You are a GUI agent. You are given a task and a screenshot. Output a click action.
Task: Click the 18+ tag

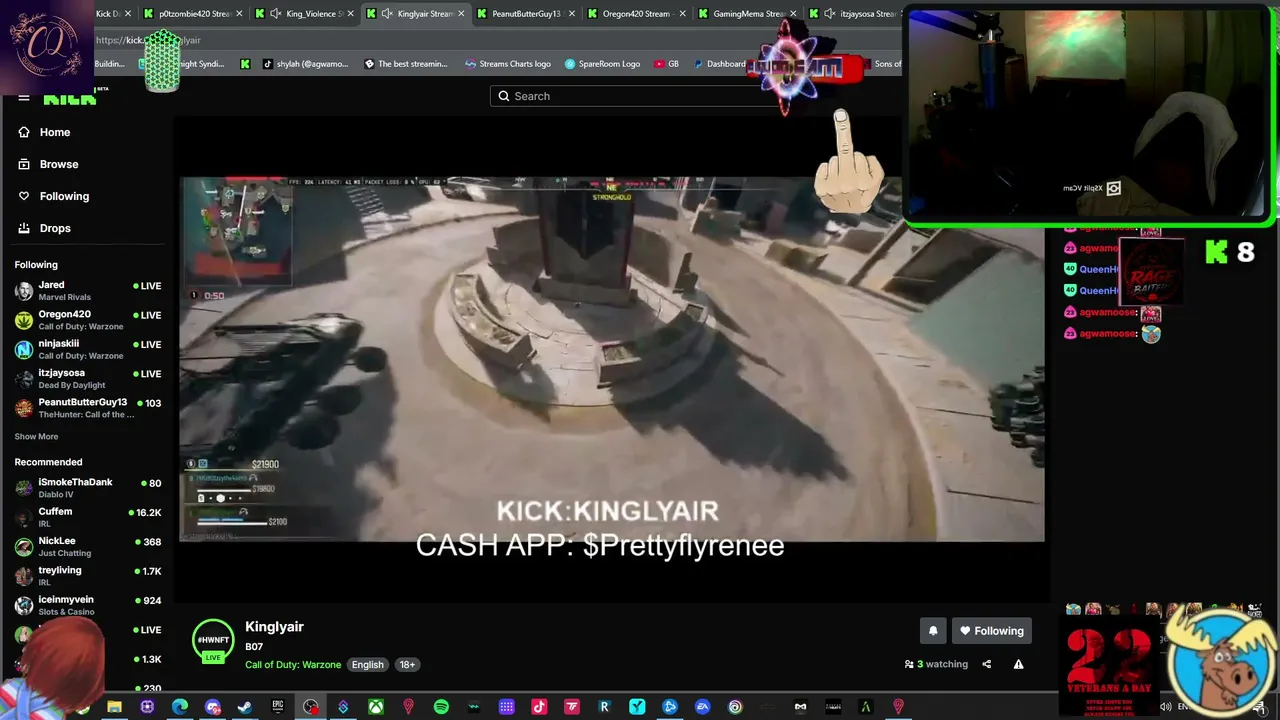pos(407,665)
